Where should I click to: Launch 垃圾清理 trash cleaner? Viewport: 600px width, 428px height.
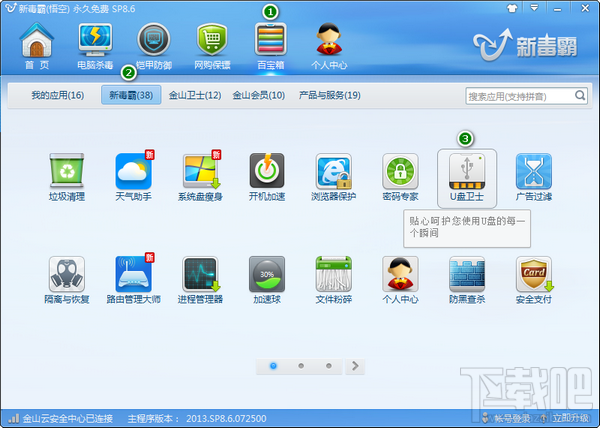coord(67,177)
